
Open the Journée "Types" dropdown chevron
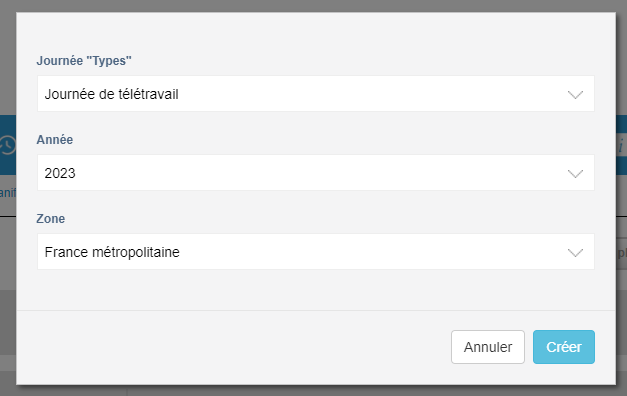coord(575,94)
